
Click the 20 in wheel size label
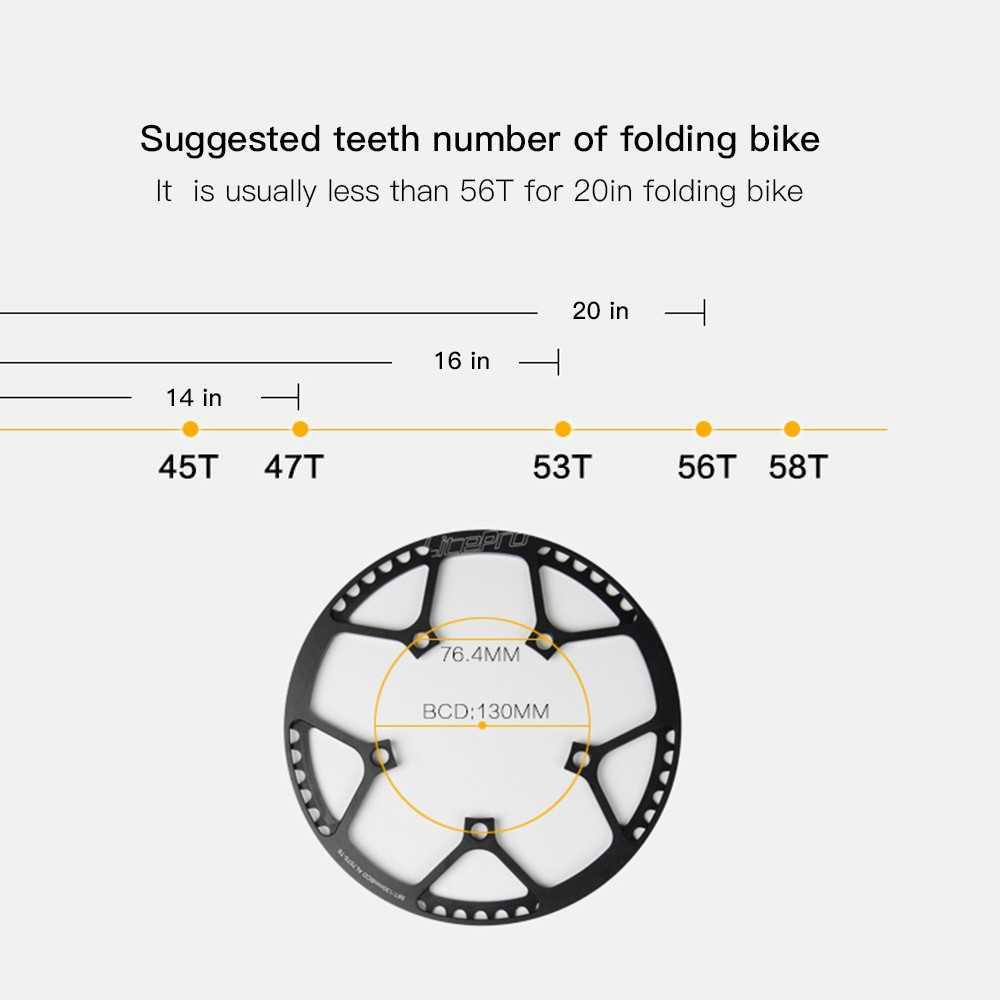pos(600,311)
